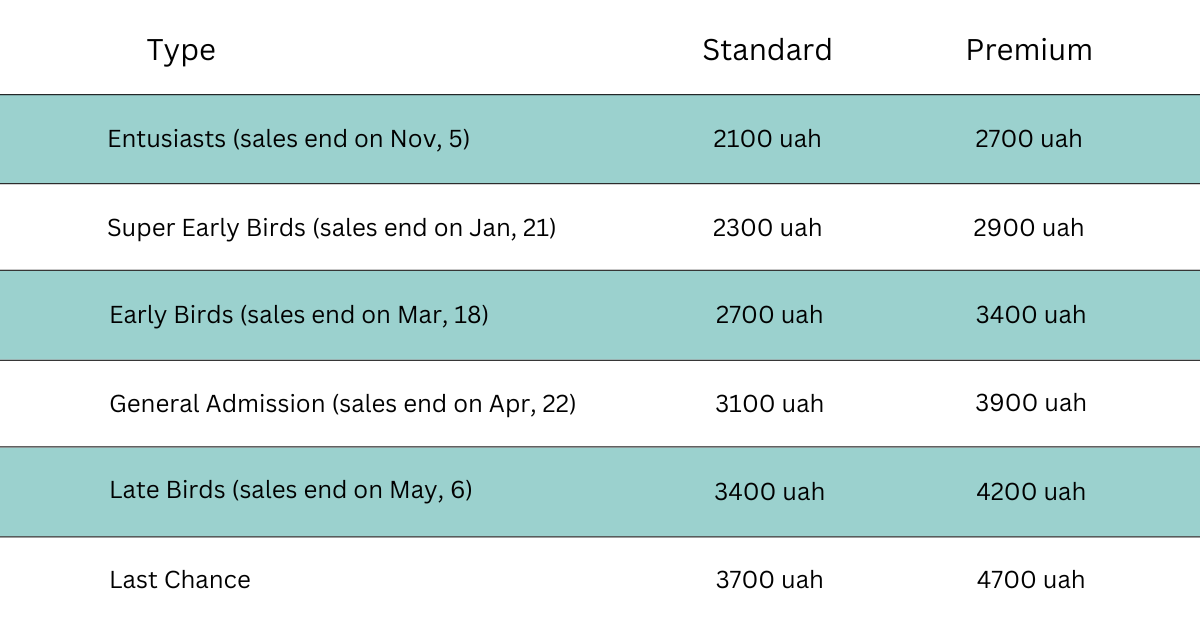This screenshot has width=1200, height=628.
Task: Click the 2900 uah Premium price
Action: [1028, 228]
